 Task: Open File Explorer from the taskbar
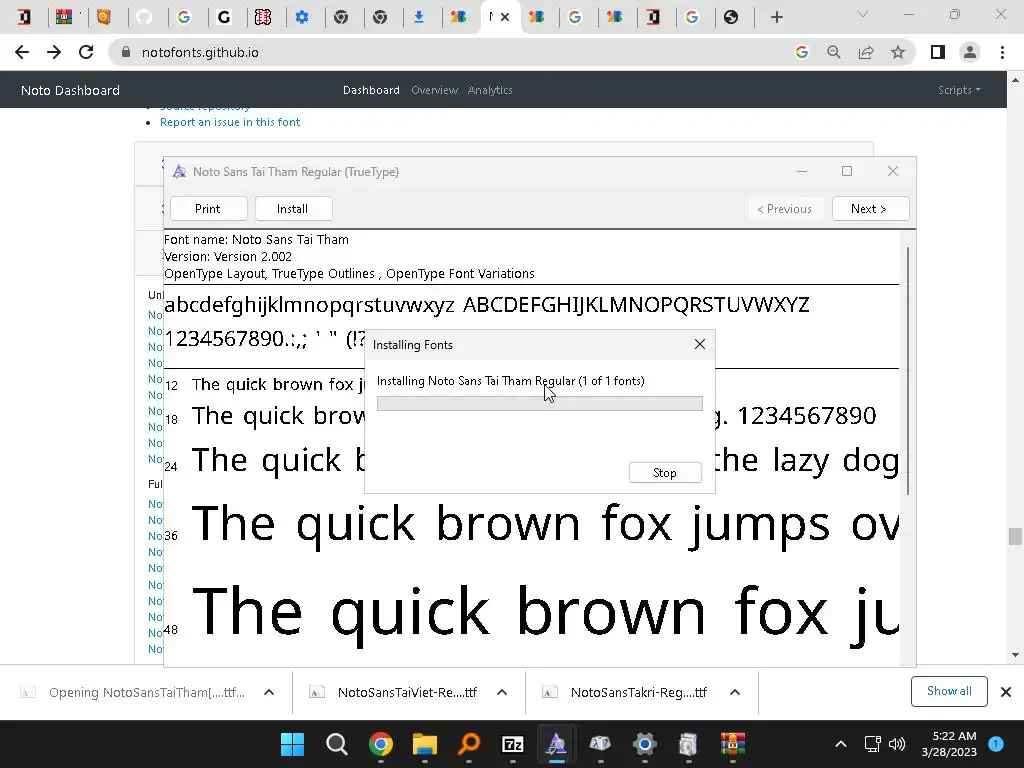[x=424, y=744]
